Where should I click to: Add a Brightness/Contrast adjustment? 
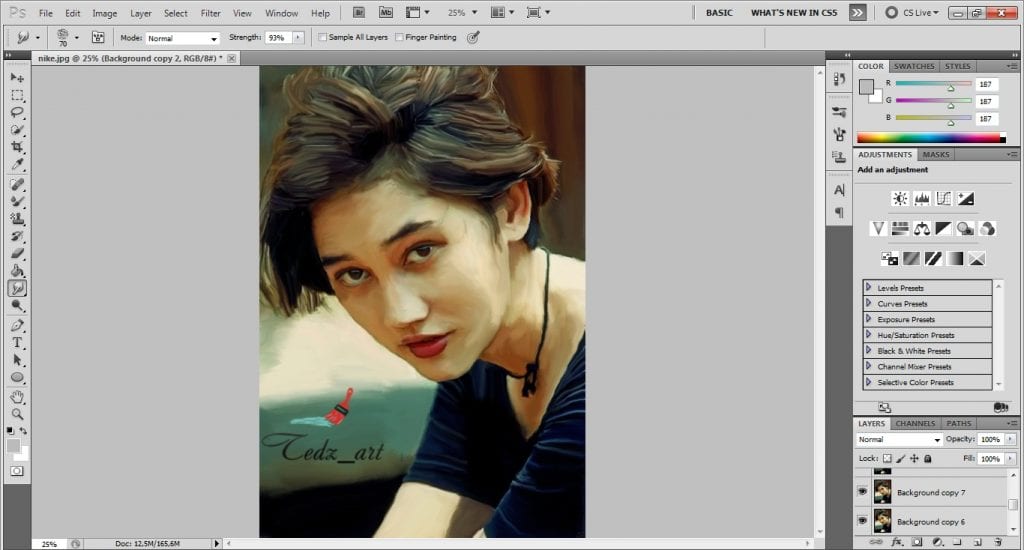900,199
